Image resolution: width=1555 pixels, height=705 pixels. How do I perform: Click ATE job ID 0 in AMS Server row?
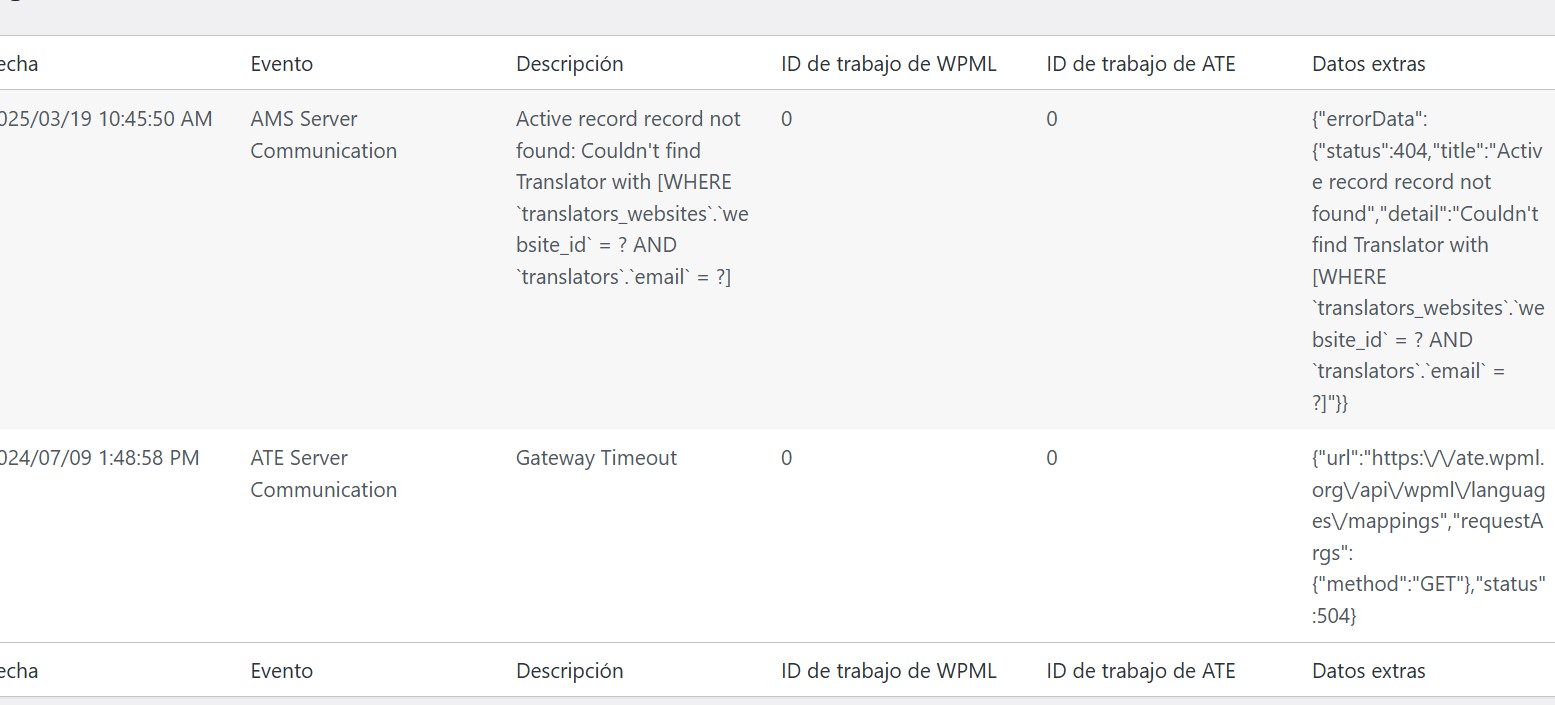(x=1051, y=119)
